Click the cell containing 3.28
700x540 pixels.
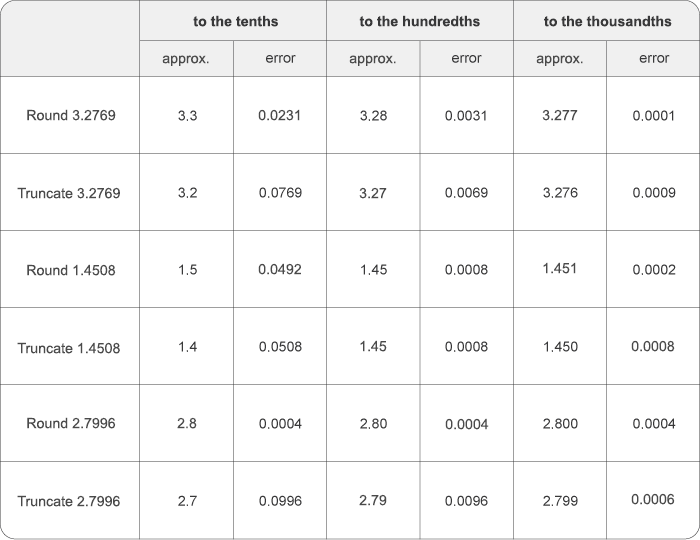tap(373, 116)
